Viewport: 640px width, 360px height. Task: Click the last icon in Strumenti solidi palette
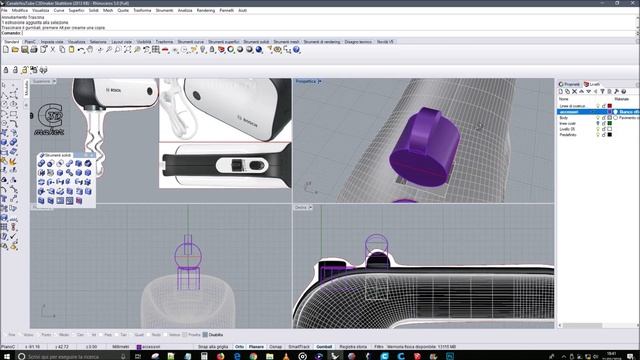[x=79, y=200]
